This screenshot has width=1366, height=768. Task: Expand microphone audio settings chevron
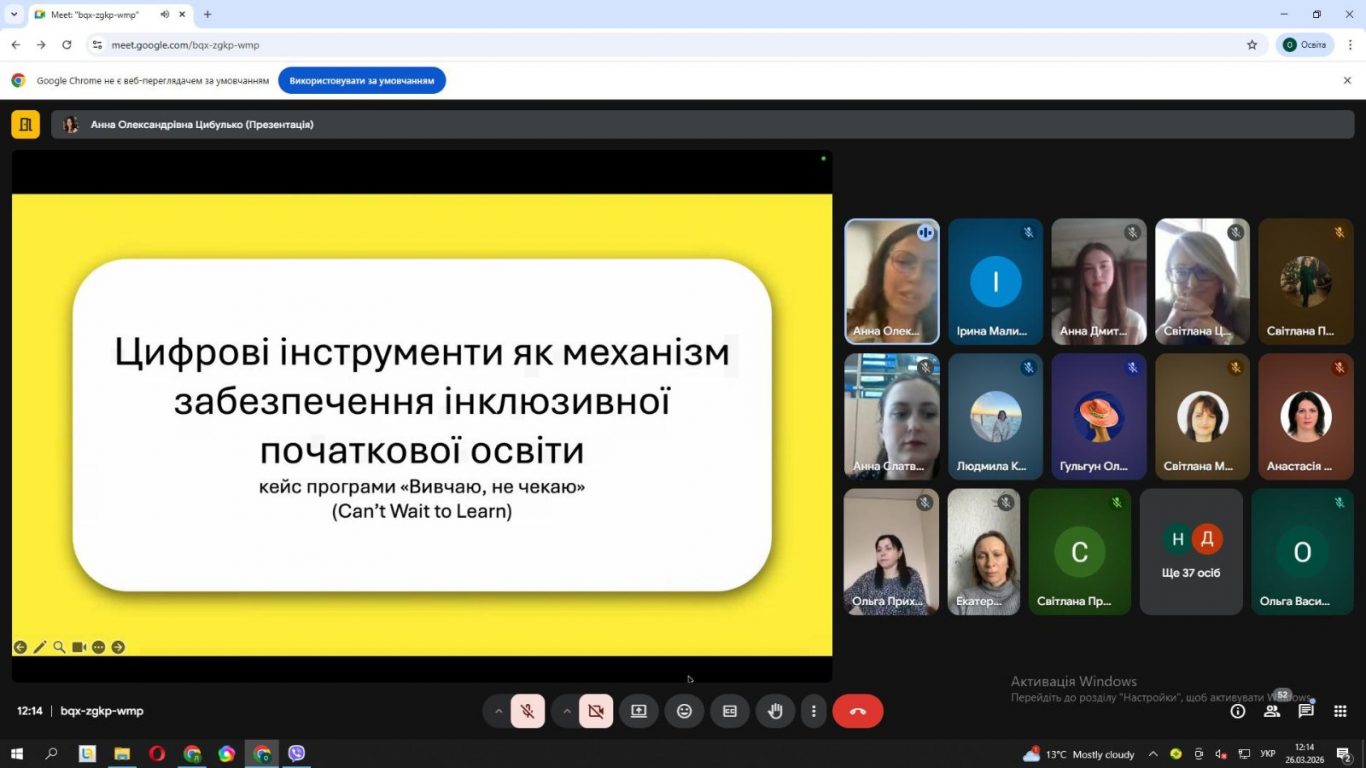tap(498, 711)
